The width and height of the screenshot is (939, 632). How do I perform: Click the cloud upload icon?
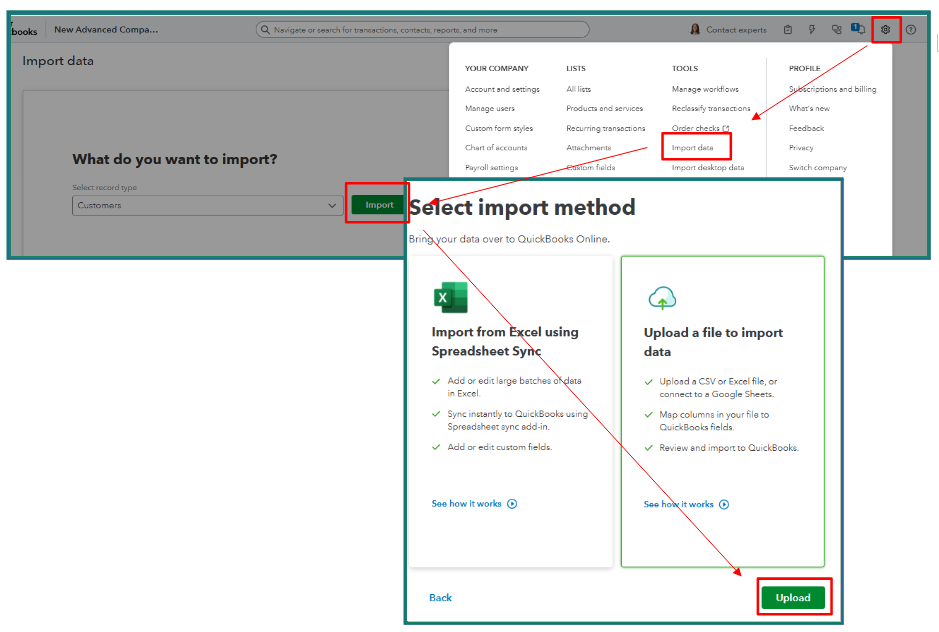tap(662, 297)
